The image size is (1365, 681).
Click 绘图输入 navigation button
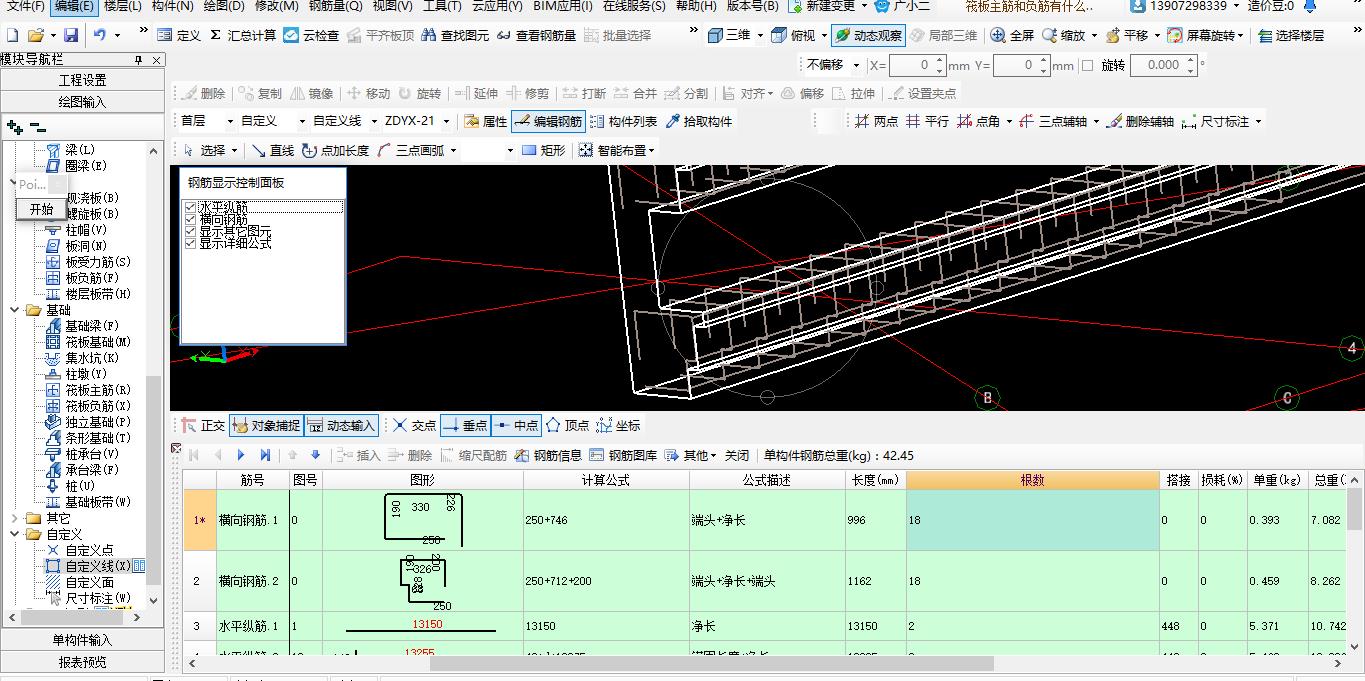click(82, 102)
